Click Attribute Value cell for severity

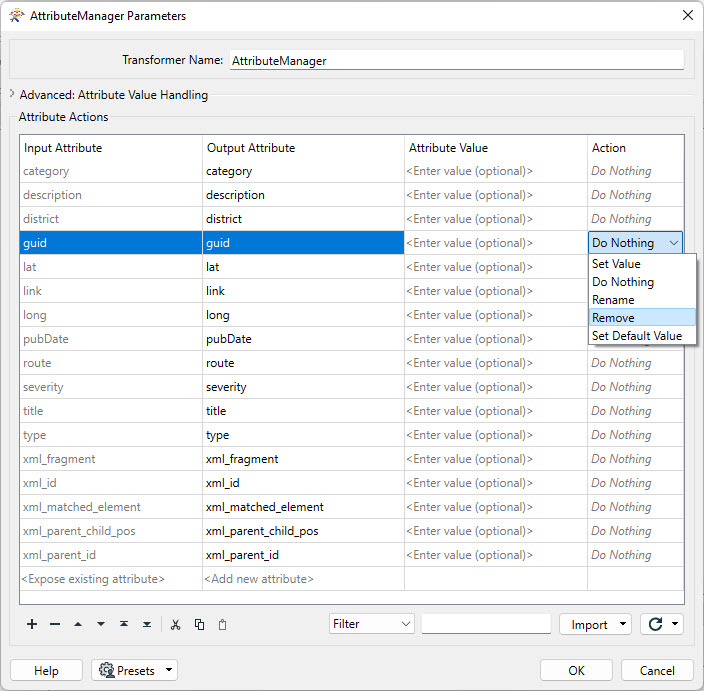tap(496, 387)
